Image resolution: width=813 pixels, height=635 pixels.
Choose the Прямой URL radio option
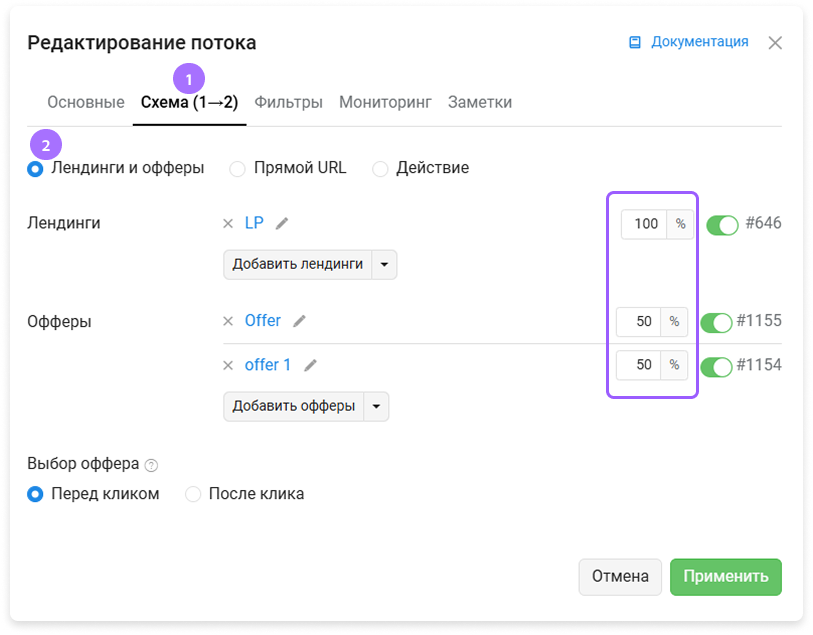237,169
